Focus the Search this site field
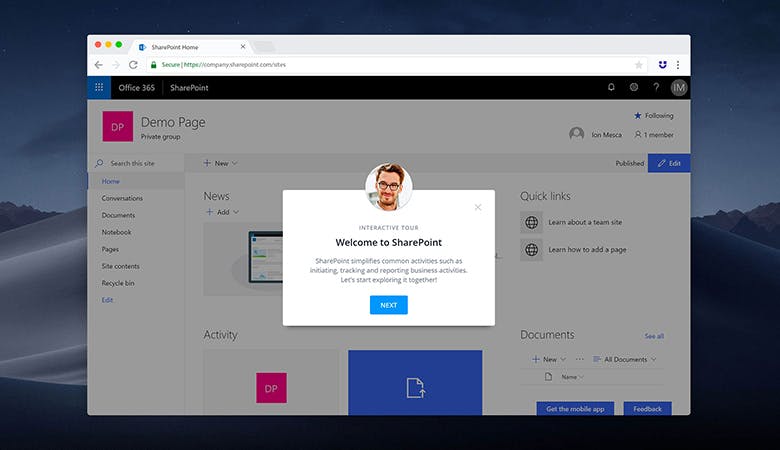 click(136, 163)
